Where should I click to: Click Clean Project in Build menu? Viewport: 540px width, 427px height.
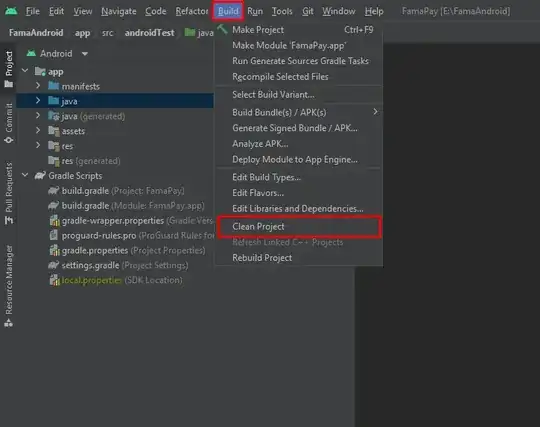point(299,227)
